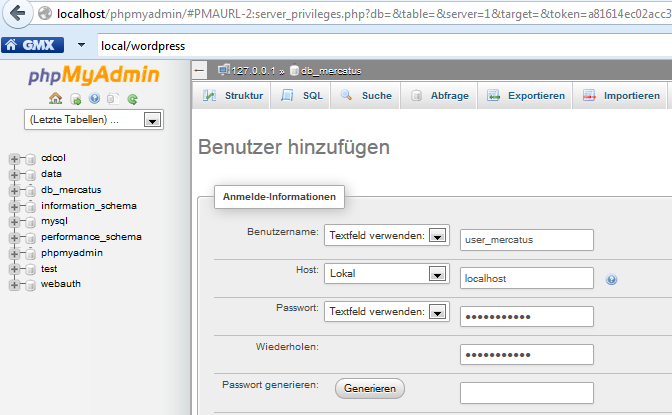
Task: Click the log out icon in sidebar
Action: coord(75,99)
